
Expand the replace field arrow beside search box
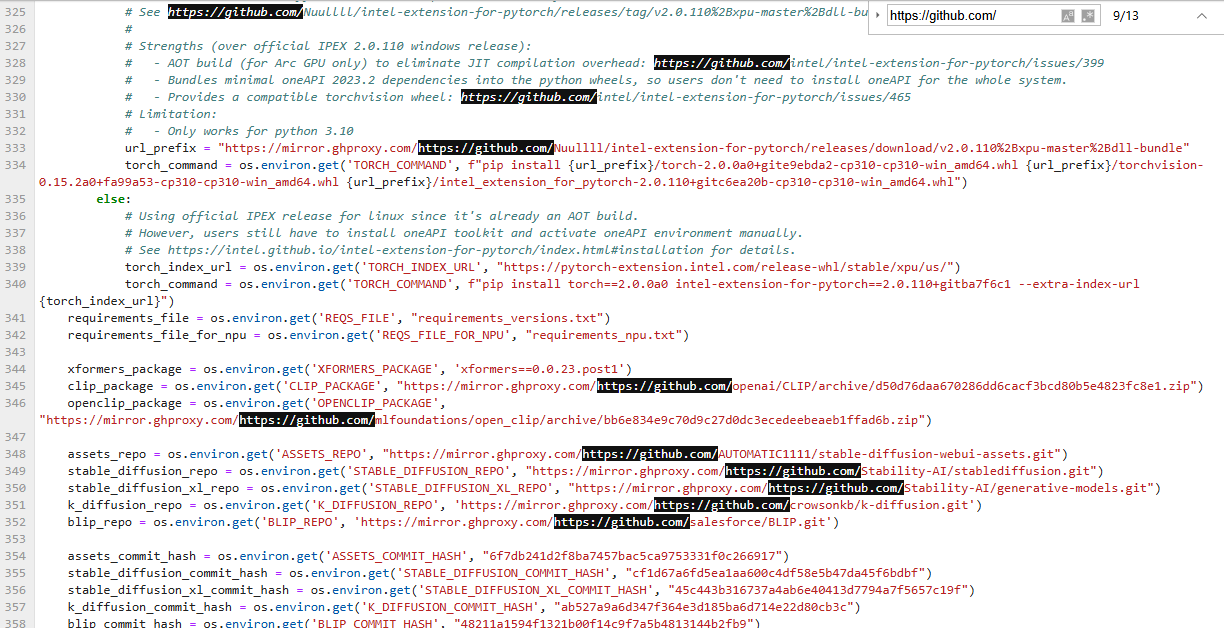[x=877, y=16]
